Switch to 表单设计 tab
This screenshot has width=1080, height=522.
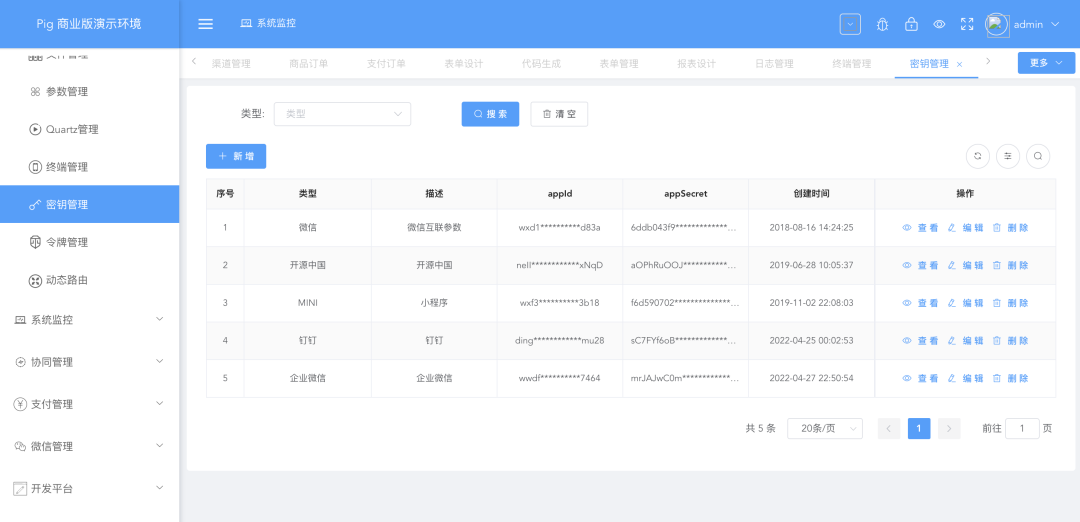(x=464, y=64)
